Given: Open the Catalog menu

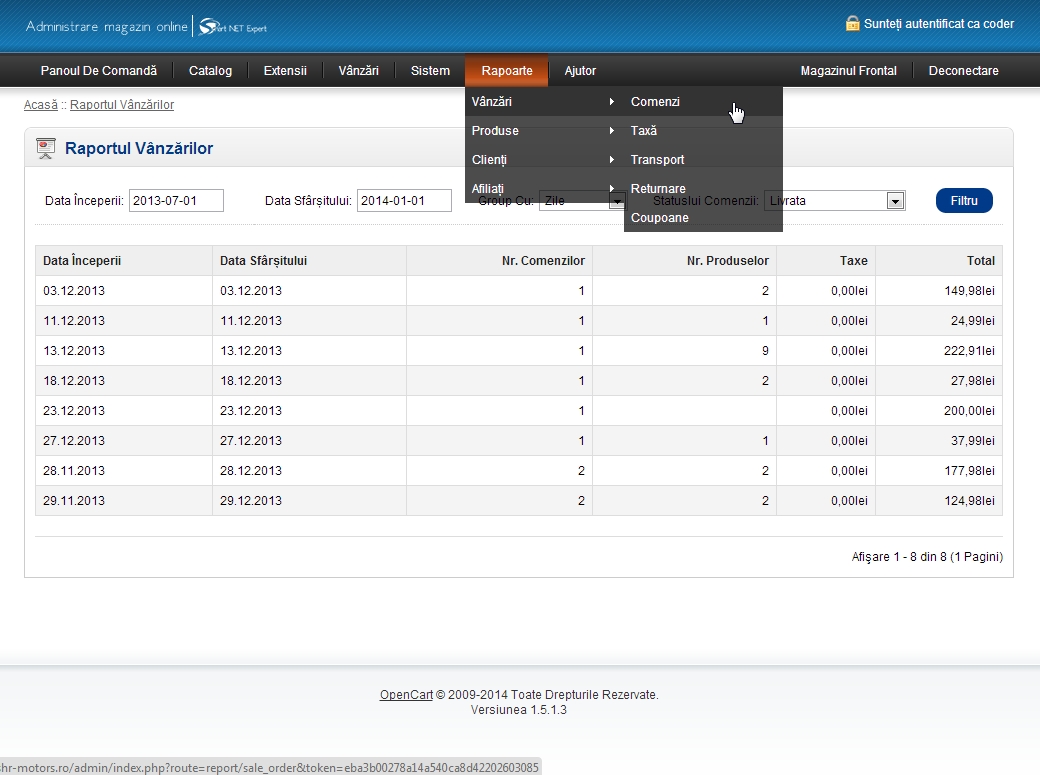Looking at the screenshot, I should pos(210,71).
